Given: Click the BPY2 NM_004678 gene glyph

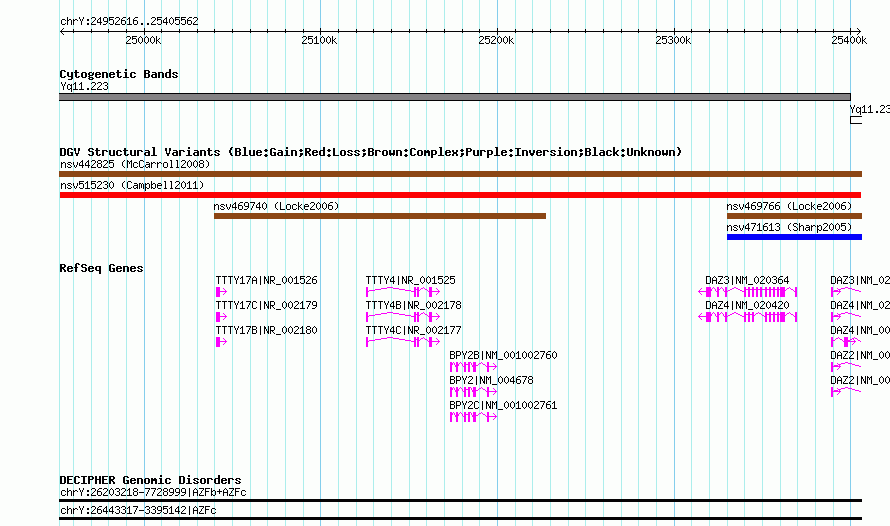Looking at the screenshot, I should (473, 392).
